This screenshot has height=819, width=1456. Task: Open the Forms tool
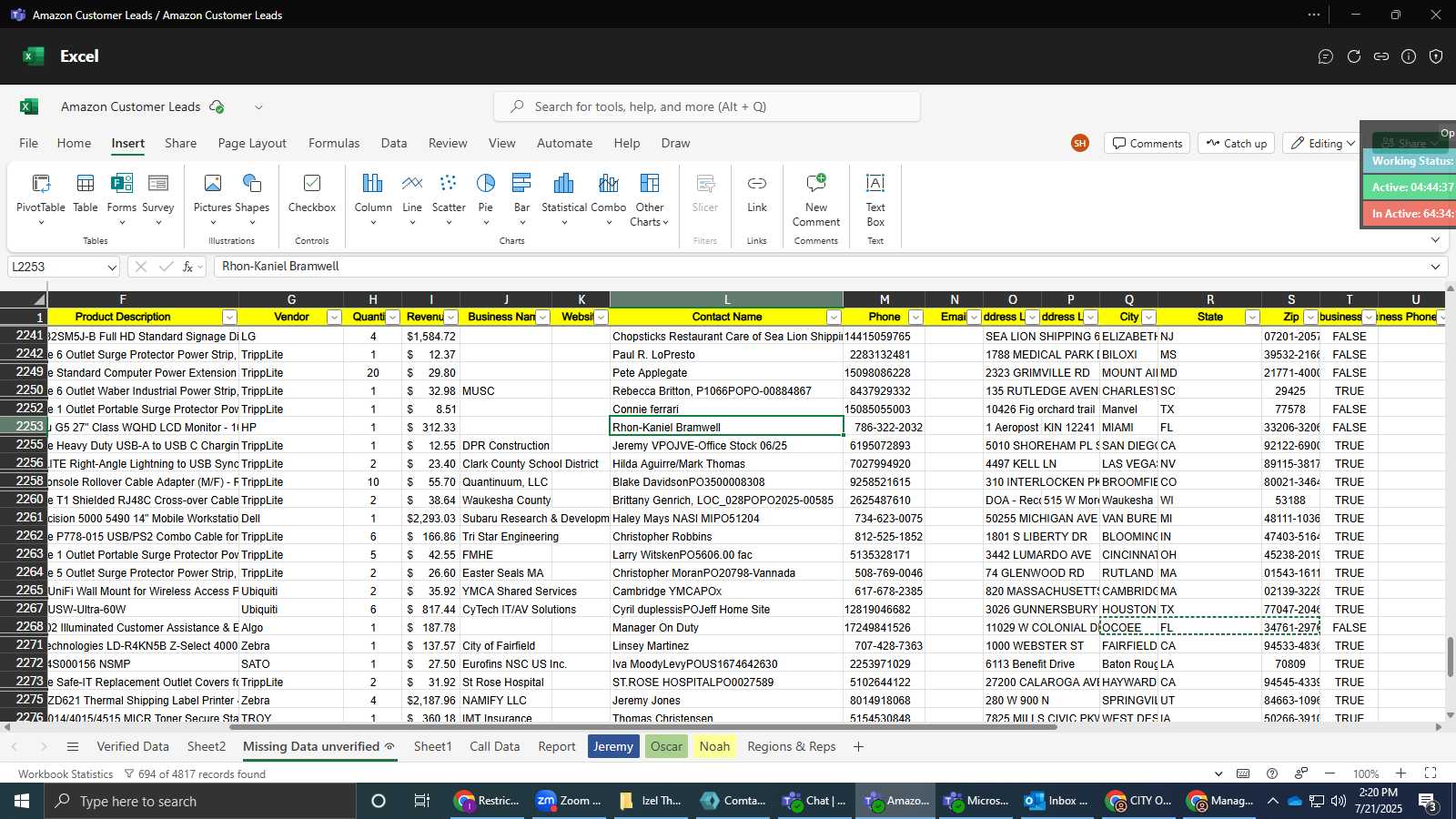[121, 198]
